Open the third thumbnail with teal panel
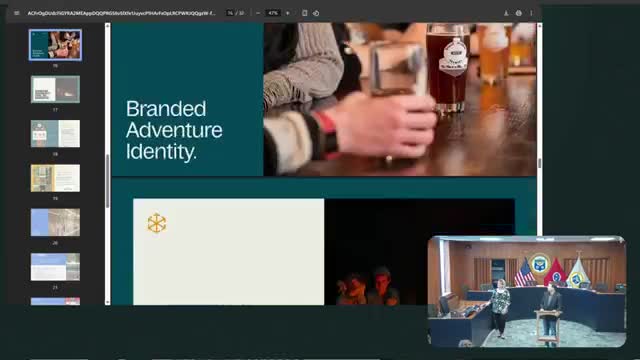 click(x=55, y=133)
